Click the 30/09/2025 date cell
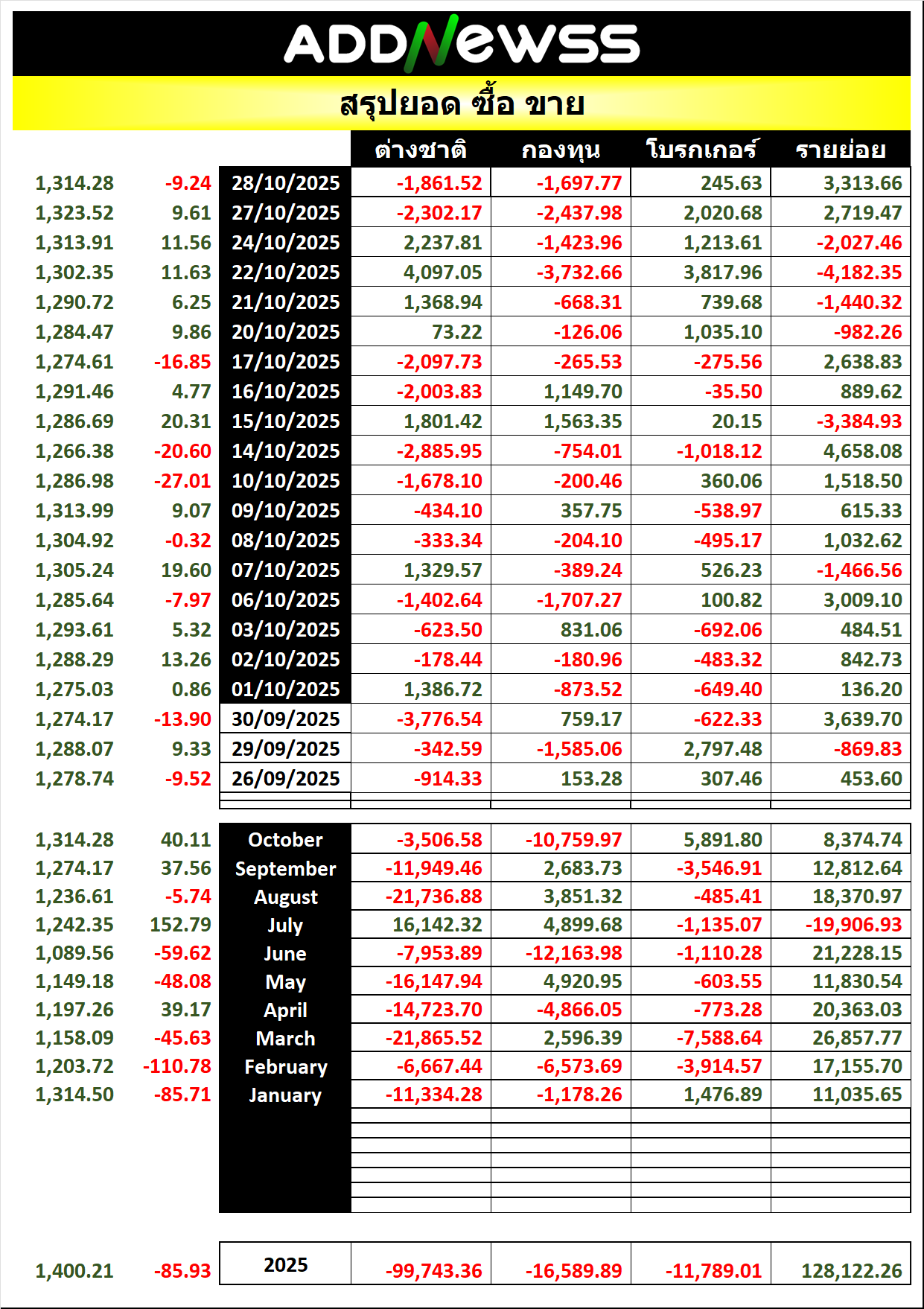The image size is (924, 1309). tap(285, 719)
